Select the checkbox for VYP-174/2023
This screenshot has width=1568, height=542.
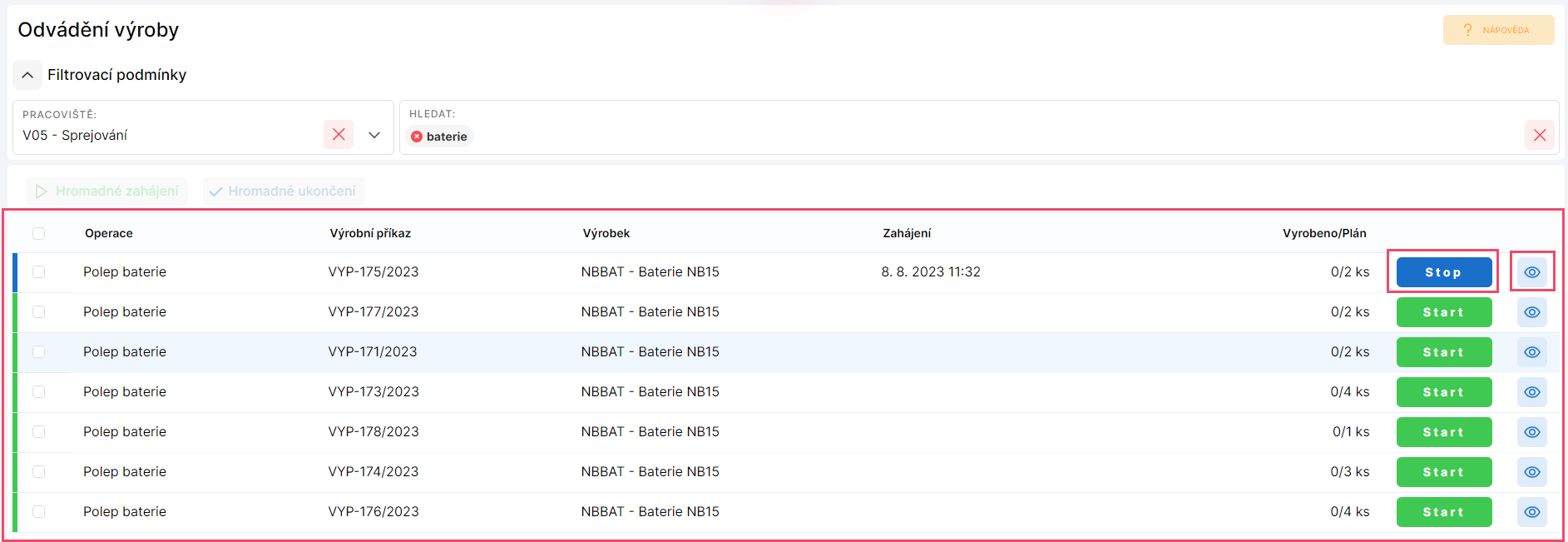click(39, 472)
